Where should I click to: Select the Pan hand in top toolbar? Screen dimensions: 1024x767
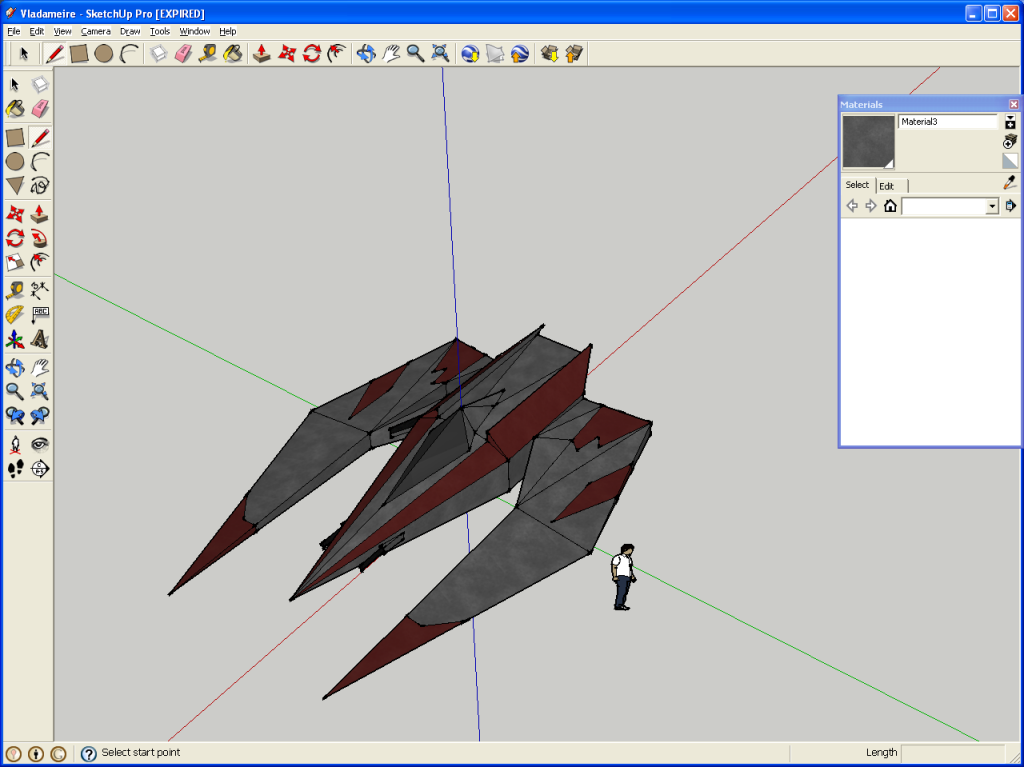click(x=391, y=54)
